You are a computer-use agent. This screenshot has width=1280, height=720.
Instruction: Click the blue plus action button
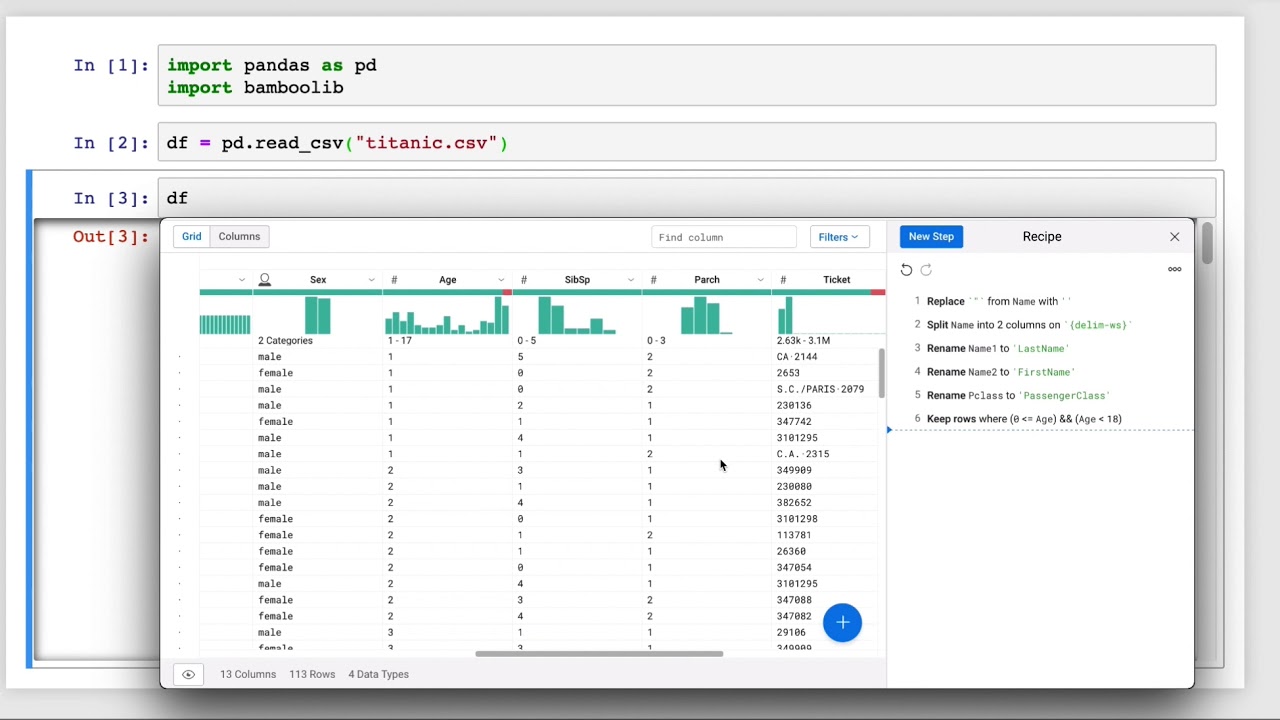842,622
